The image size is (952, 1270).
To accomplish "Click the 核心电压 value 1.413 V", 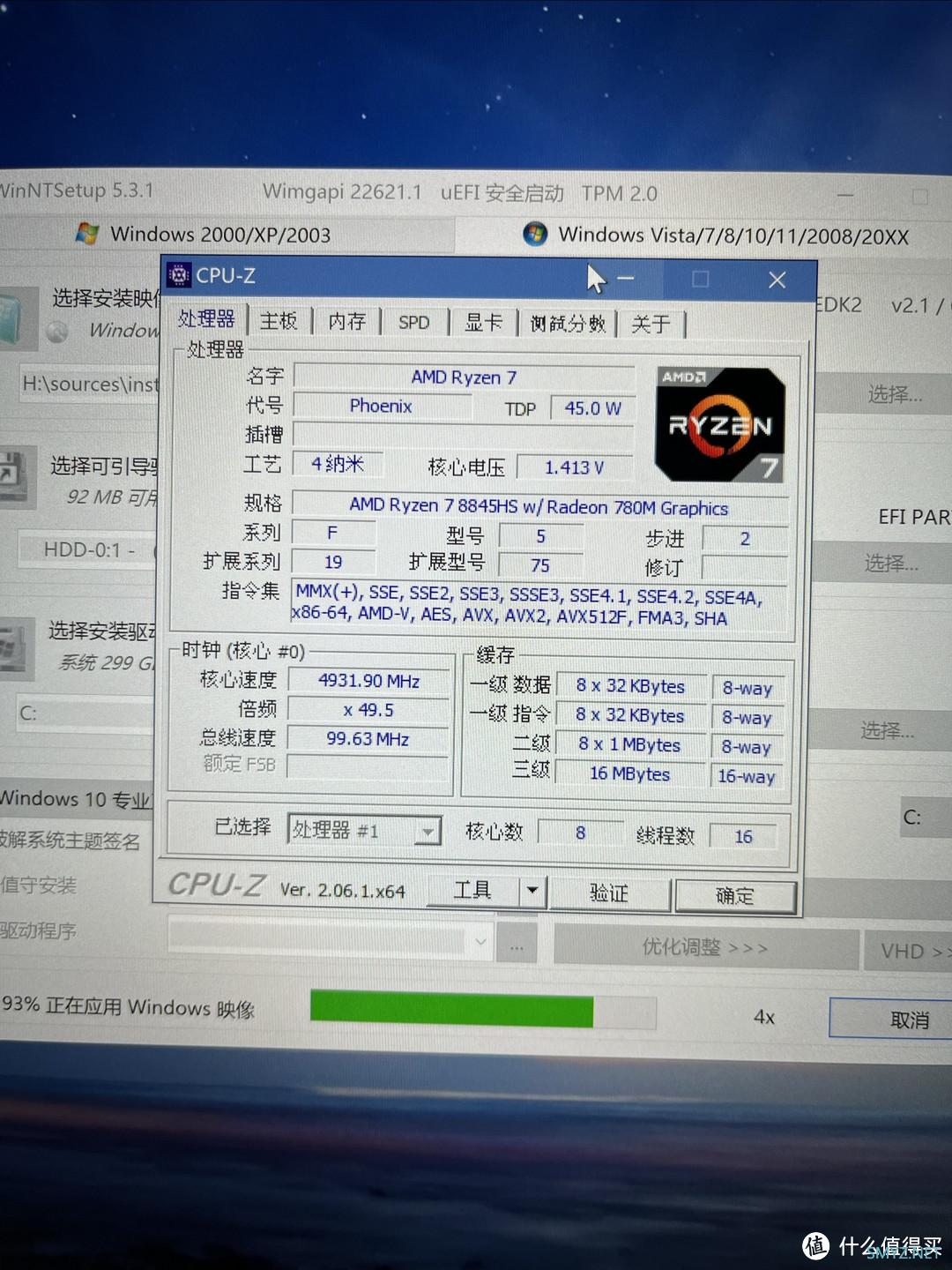I will coord(574,467).
